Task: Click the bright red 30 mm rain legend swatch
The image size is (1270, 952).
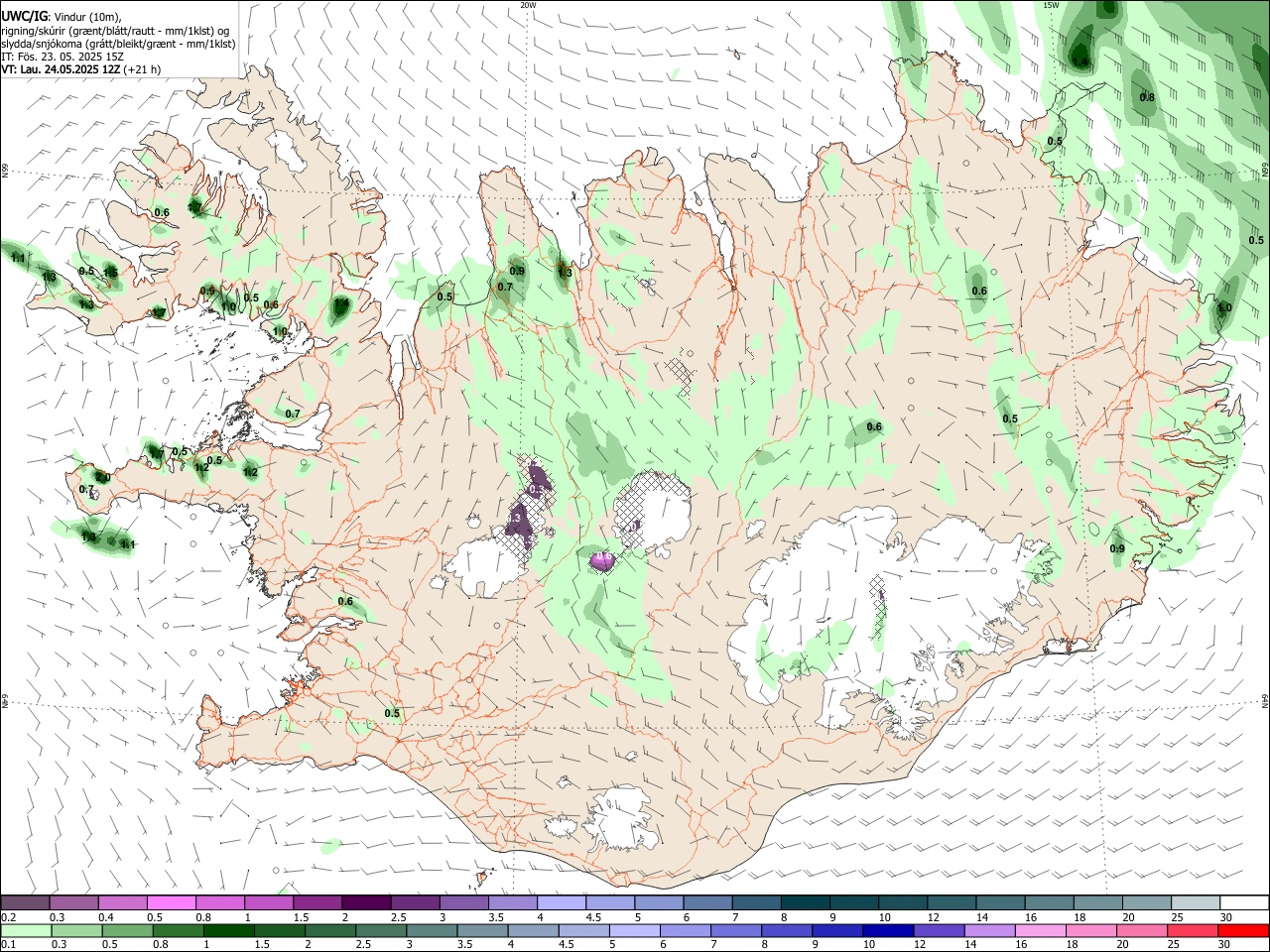Action: pos(1243,930)
